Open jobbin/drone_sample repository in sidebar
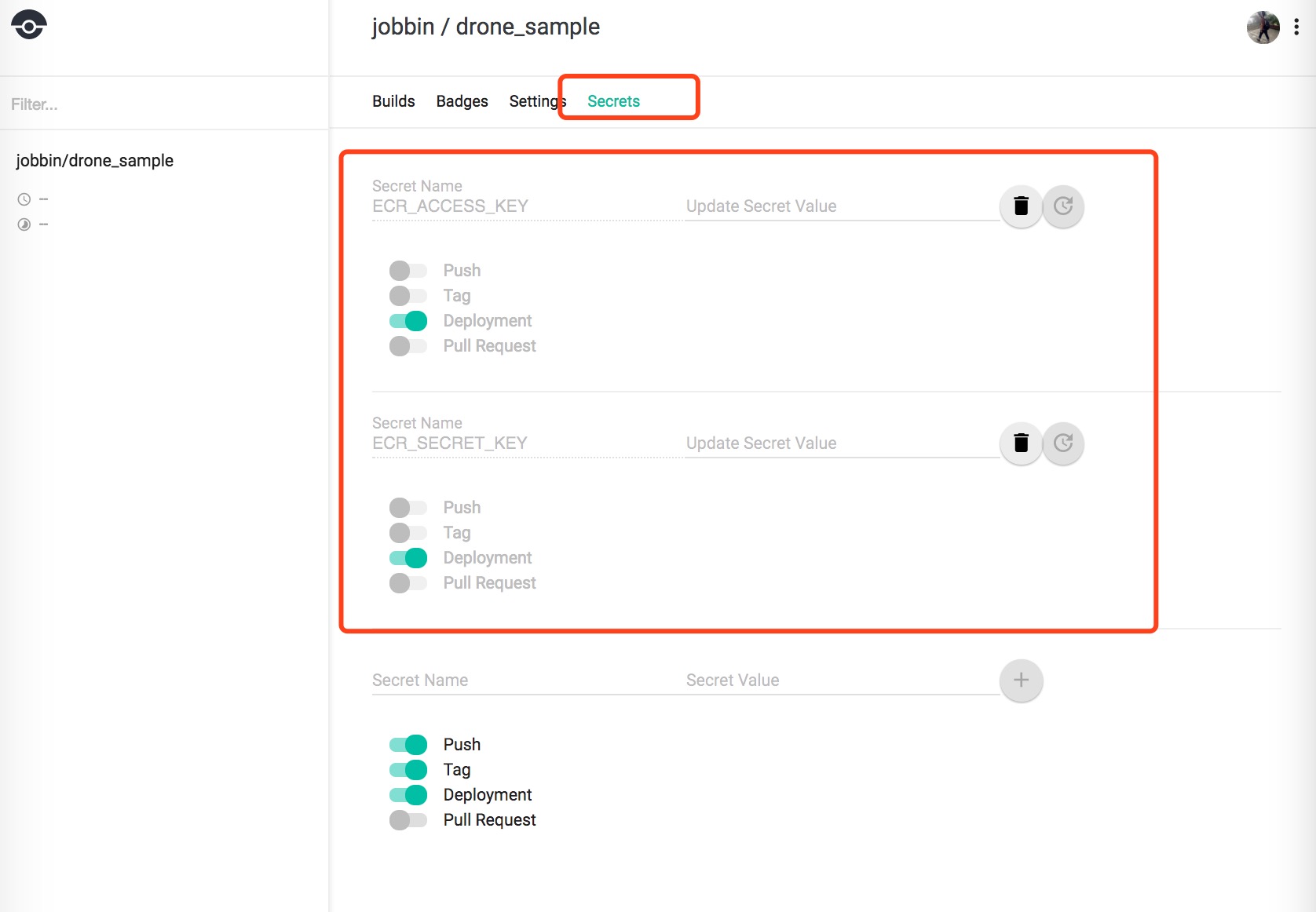This screenshot has height=912, width=1316. pos(95,161)
